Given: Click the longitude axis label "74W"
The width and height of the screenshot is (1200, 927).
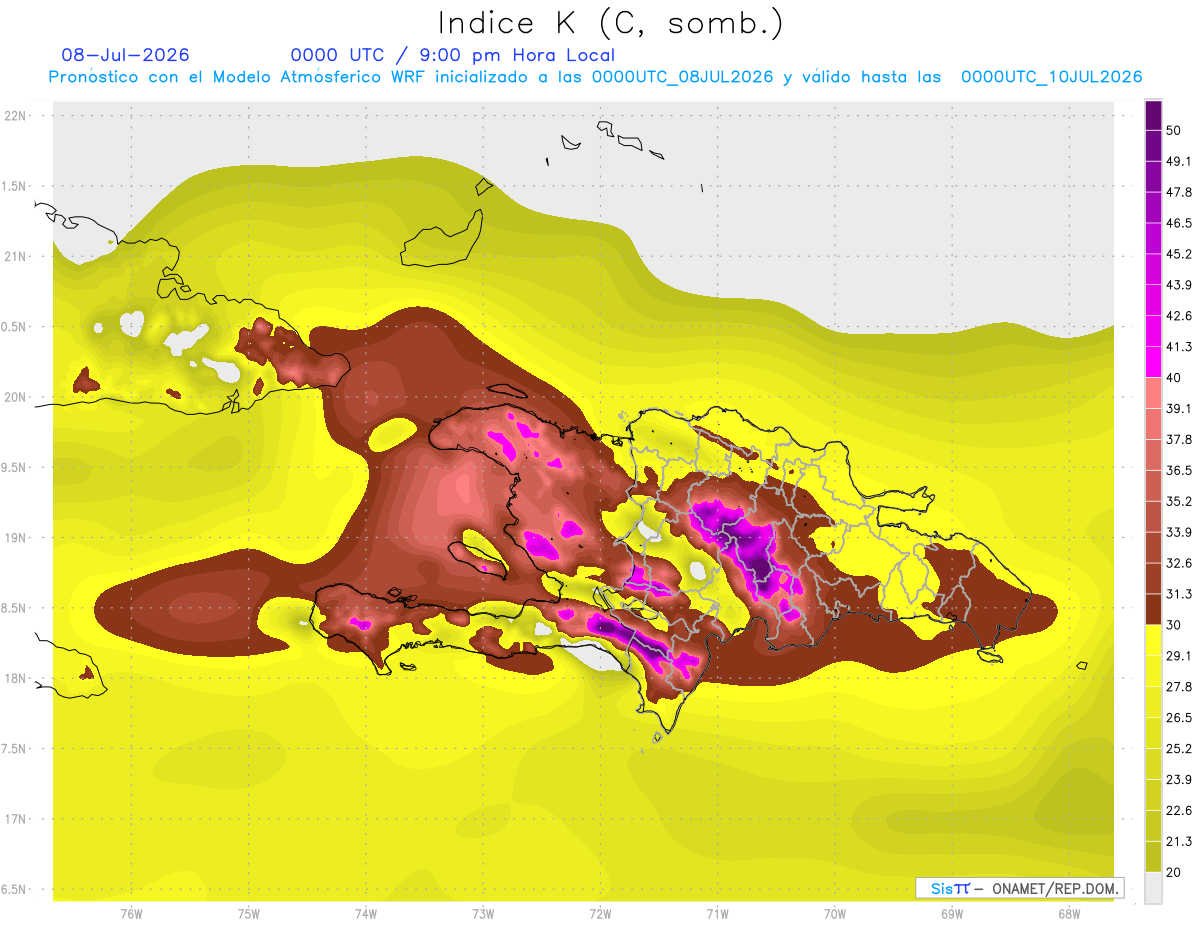Looking at the screenshot, I should (x=366, y=914).
